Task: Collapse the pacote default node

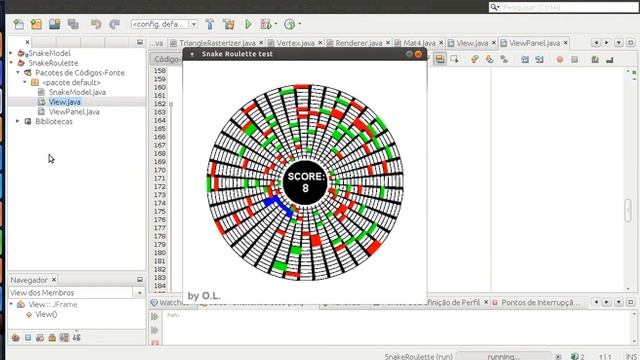Action: pyautogui.click(x=25, y=82)
